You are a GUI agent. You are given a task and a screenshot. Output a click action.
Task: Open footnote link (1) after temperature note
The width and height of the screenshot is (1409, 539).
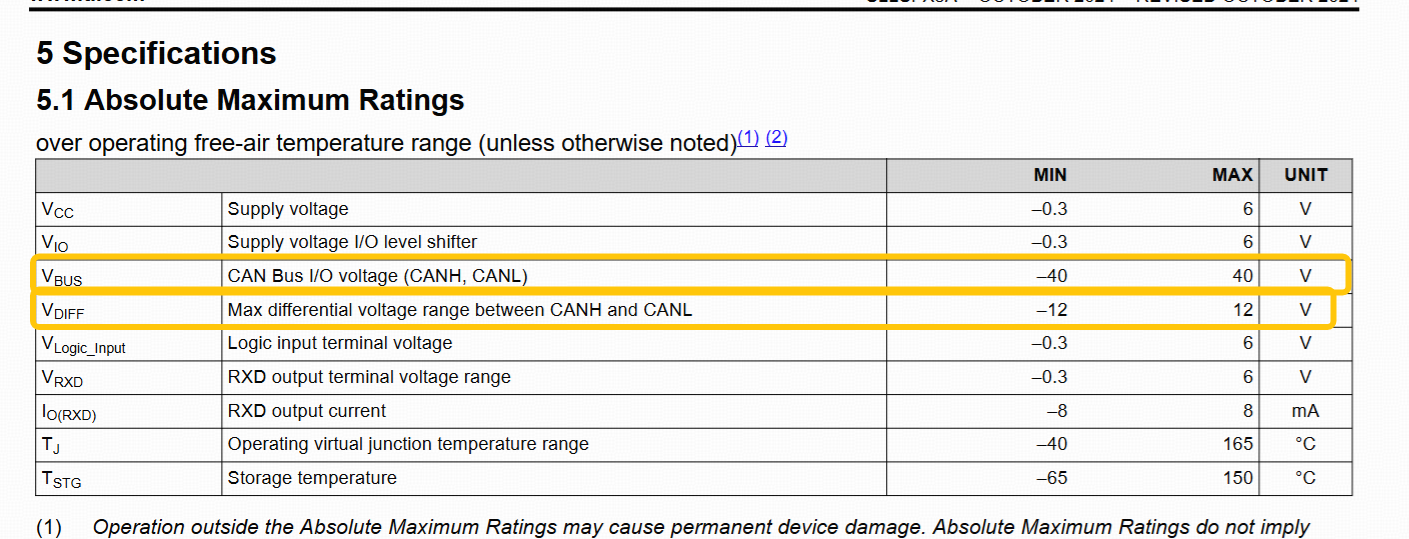tap(748, 139)
